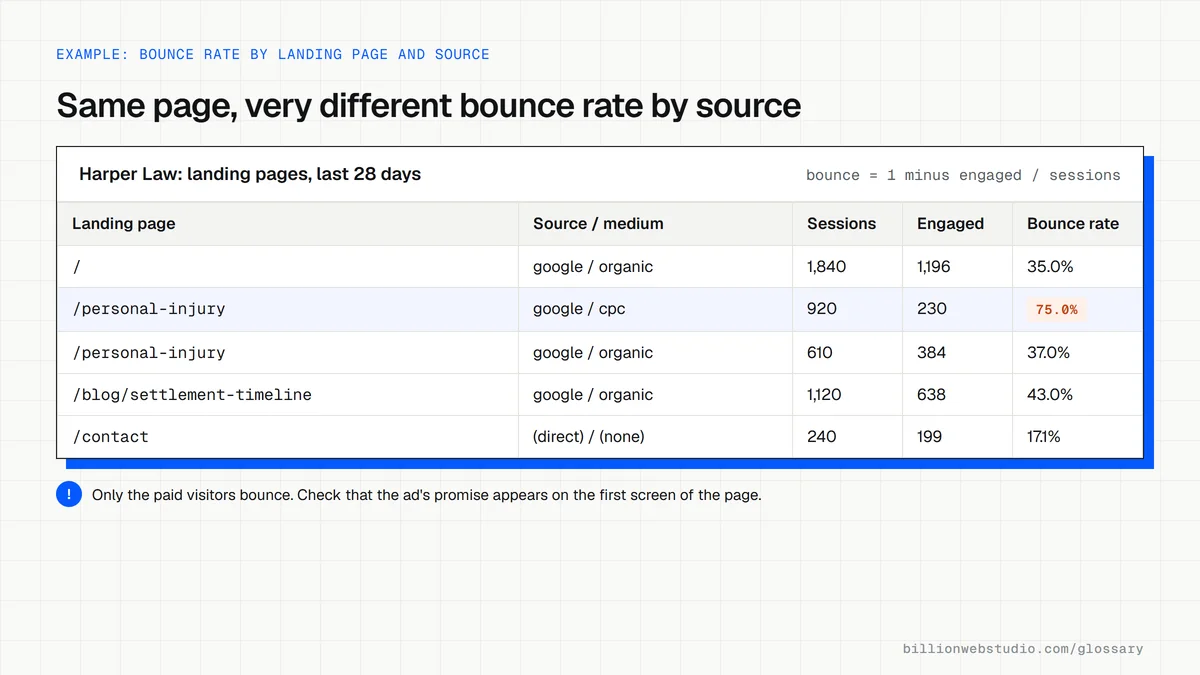Click the 199 engaged value
Screen dimensions: 1200x675
click(x=929, y=437)
